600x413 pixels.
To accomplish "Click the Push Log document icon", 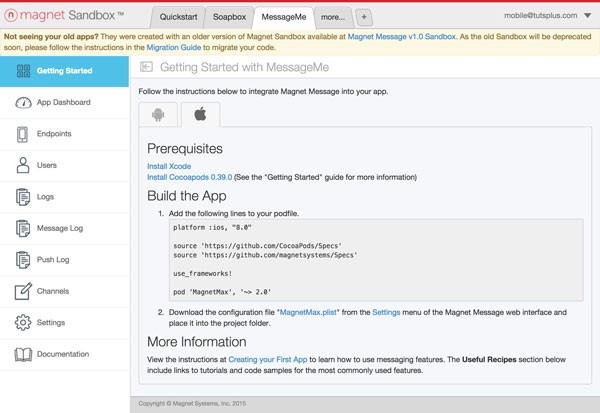I will 23,260.
